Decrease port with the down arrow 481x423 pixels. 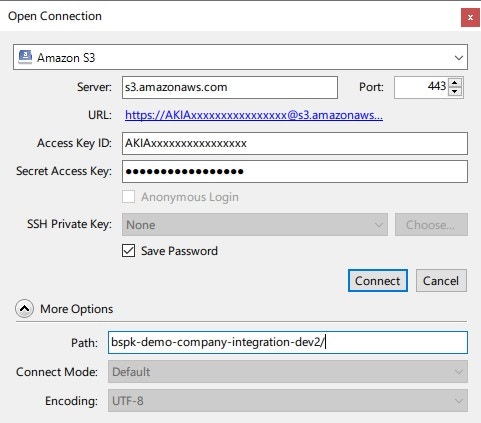coord(455,92)
